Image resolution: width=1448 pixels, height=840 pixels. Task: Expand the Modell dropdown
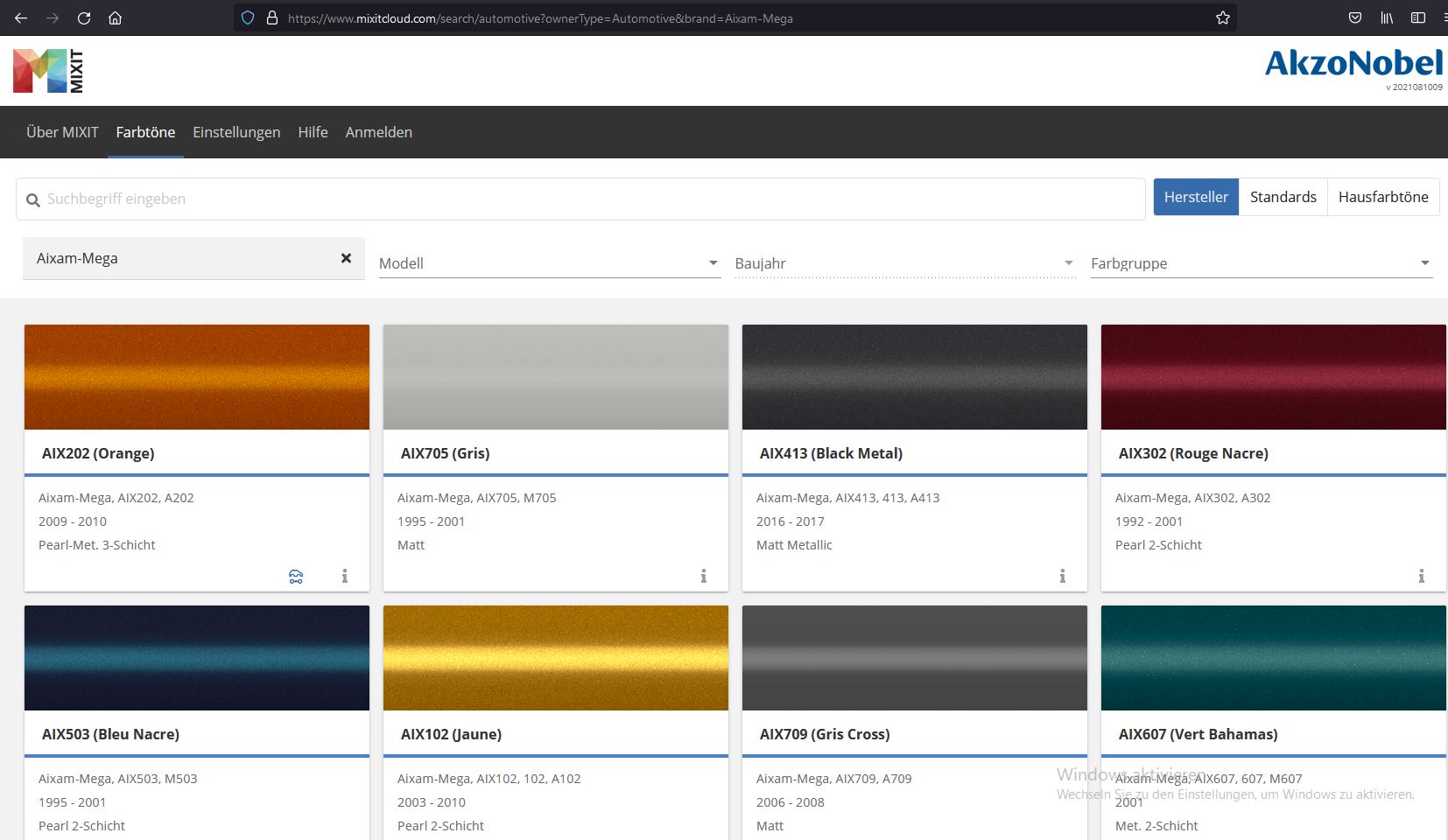point(550,263)
